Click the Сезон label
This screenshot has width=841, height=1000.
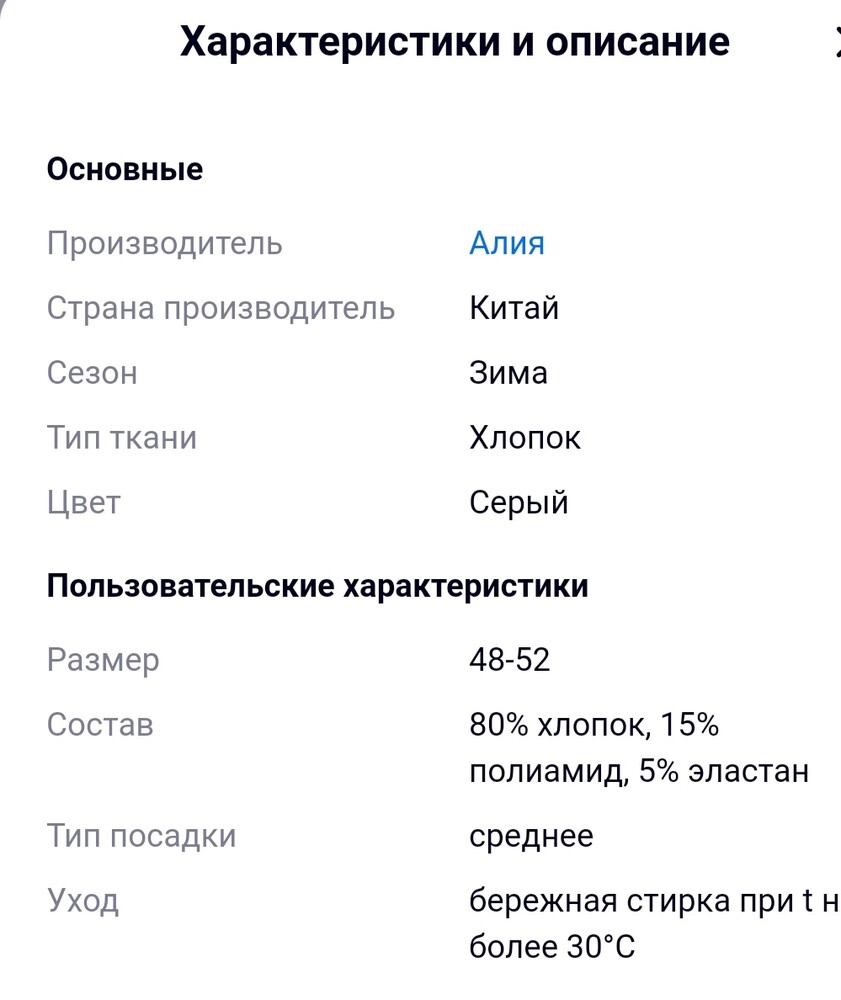pyautogui.click(x=92, y=373)
